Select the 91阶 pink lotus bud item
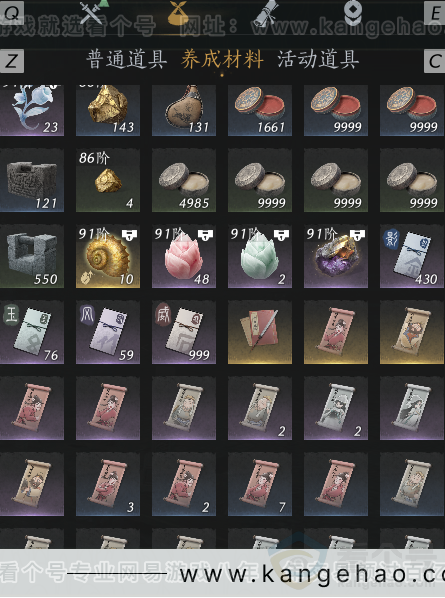The height and width of the screenshot is (598, 445). [x=184, y=256]
